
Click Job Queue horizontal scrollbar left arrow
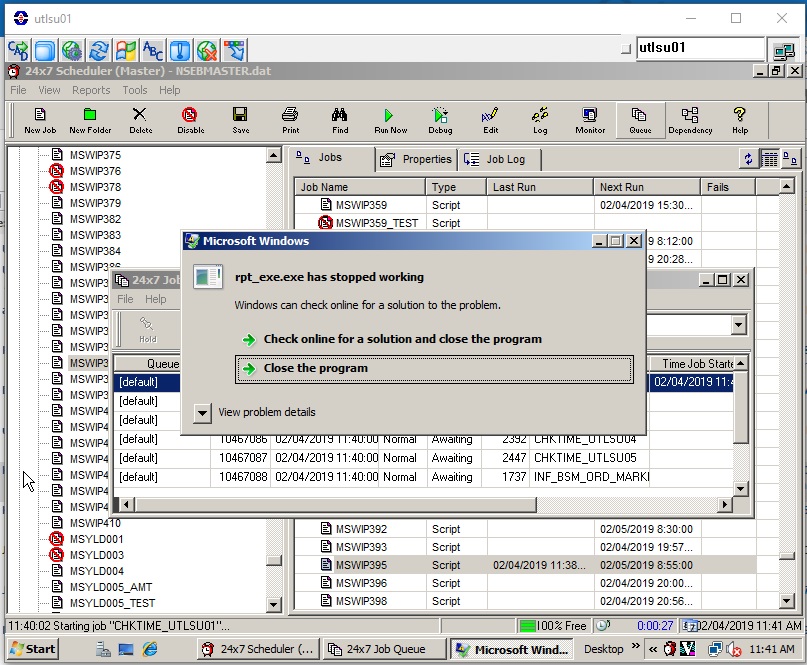point(126,504)
